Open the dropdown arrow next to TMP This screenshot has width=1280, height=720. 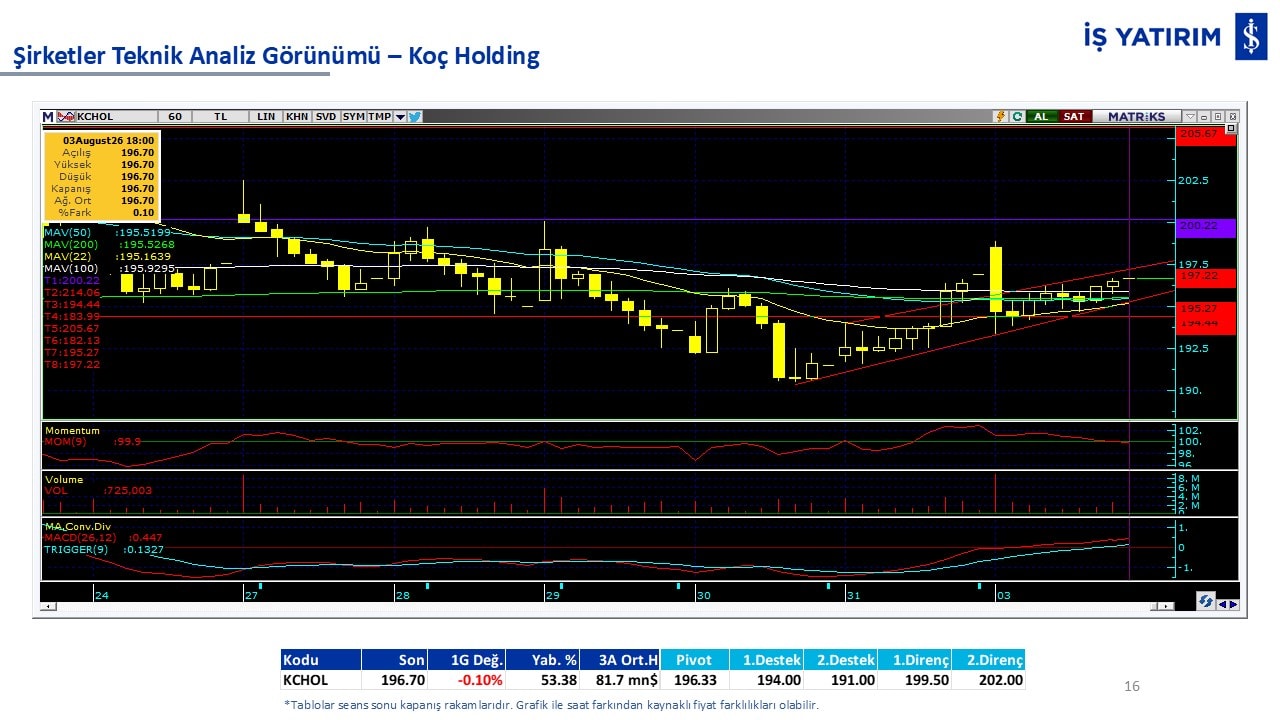pyautogui.click(x=400, y=116)
